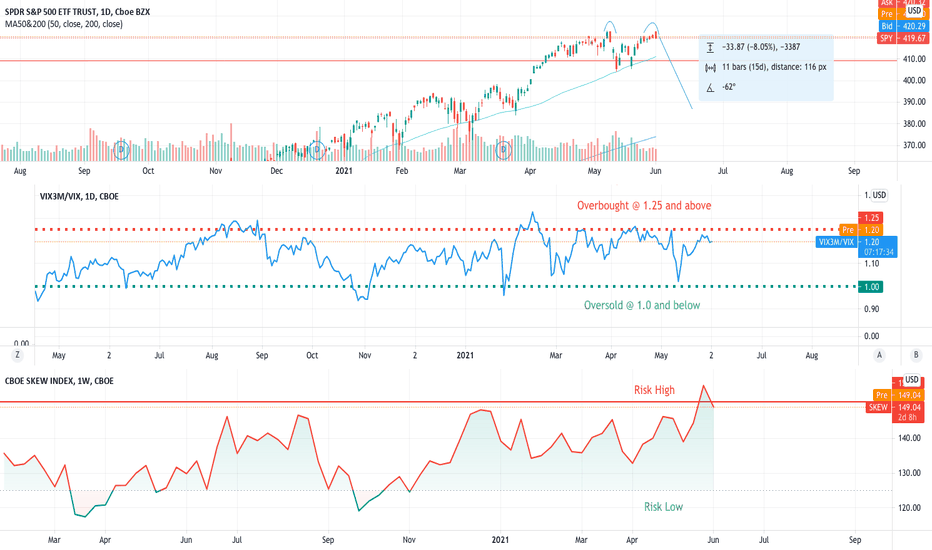Select the VIX3M/VIX, 1D, CBOE pane title
932x550 pixels.
coord(79,196)
